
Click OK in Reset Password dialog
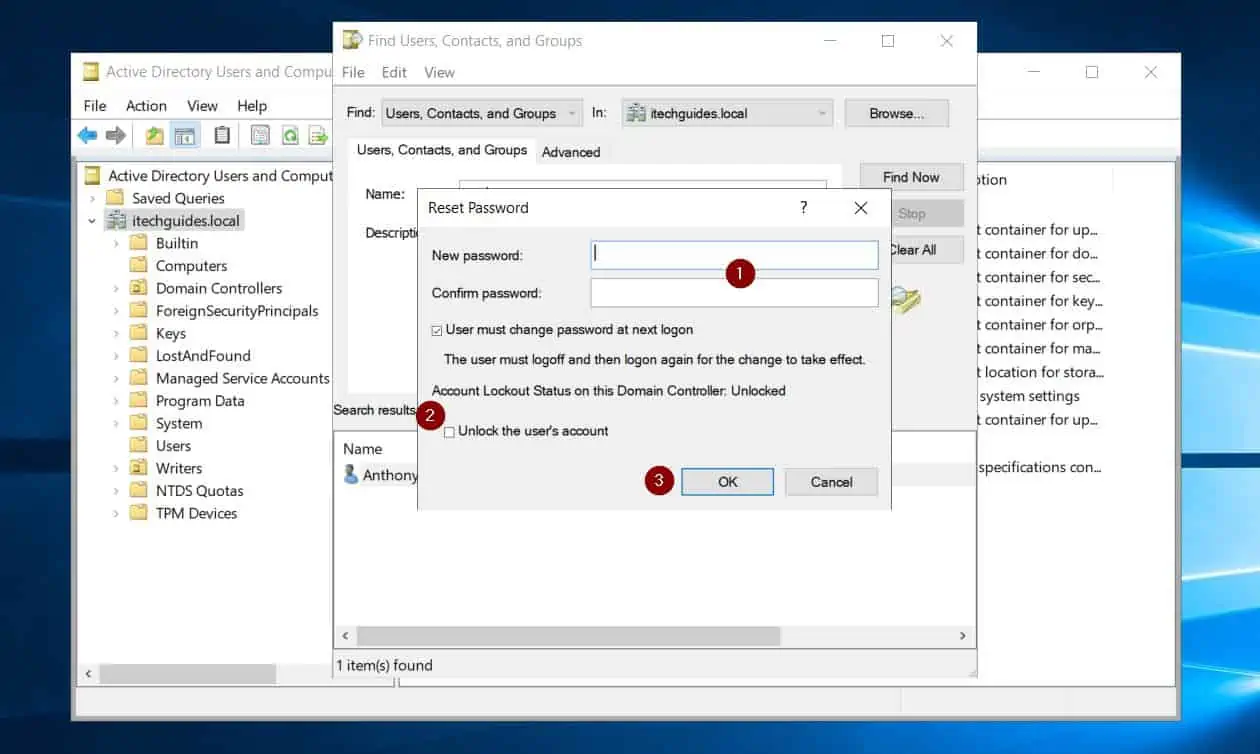(727, 482)
